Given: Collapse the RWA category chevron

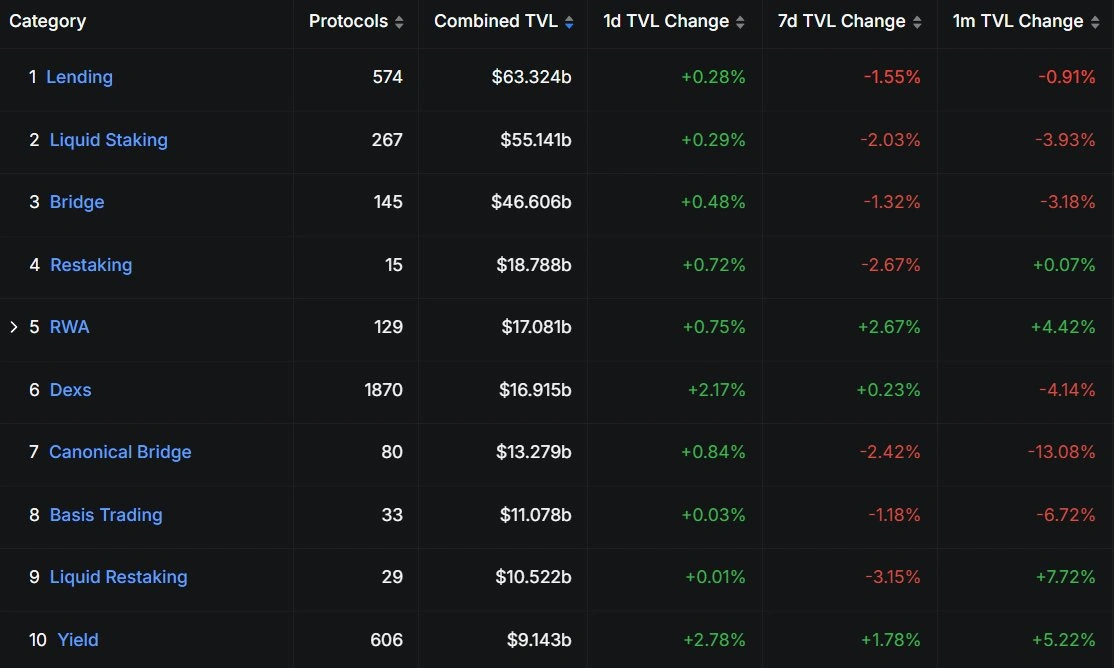Looking at the screenshot, I should (12, 326).
